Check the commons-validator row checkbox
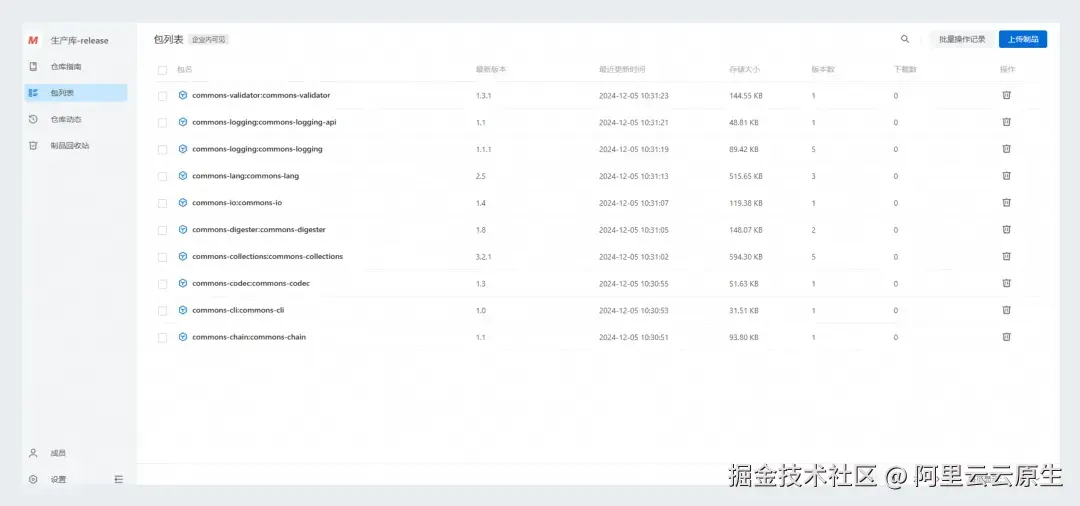Viewport: 1080px width, 506px height. pyautogui.click(x=163, y=96)
